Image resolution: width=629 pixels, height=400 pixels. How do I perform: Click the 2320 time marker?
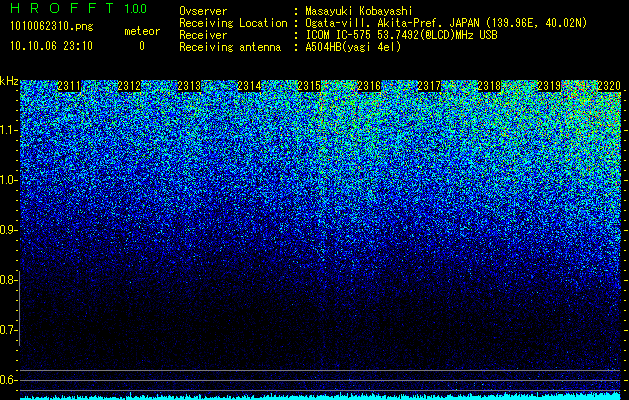609,86
